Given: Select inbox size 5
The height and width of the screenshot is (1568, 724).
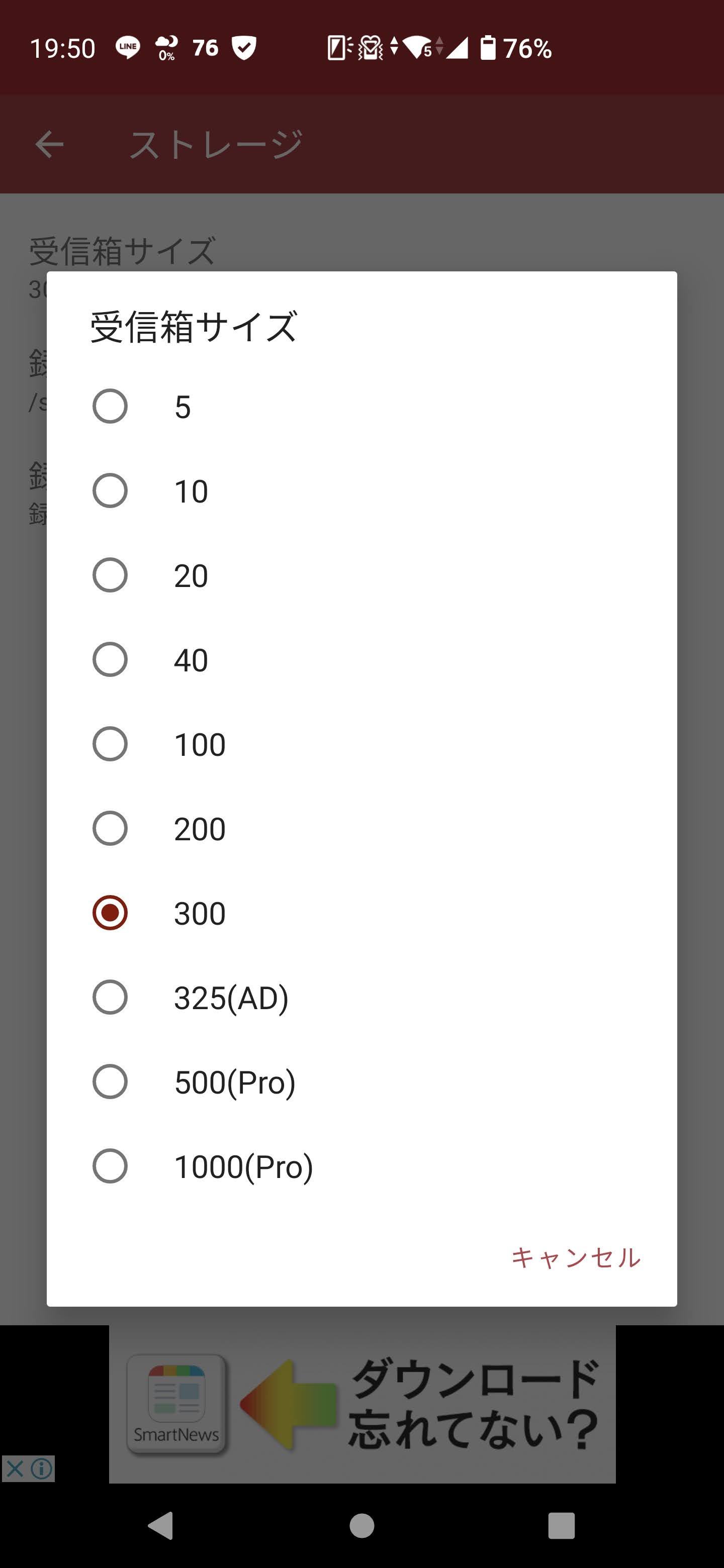Looking at the screenshot, I should (361, 406).
